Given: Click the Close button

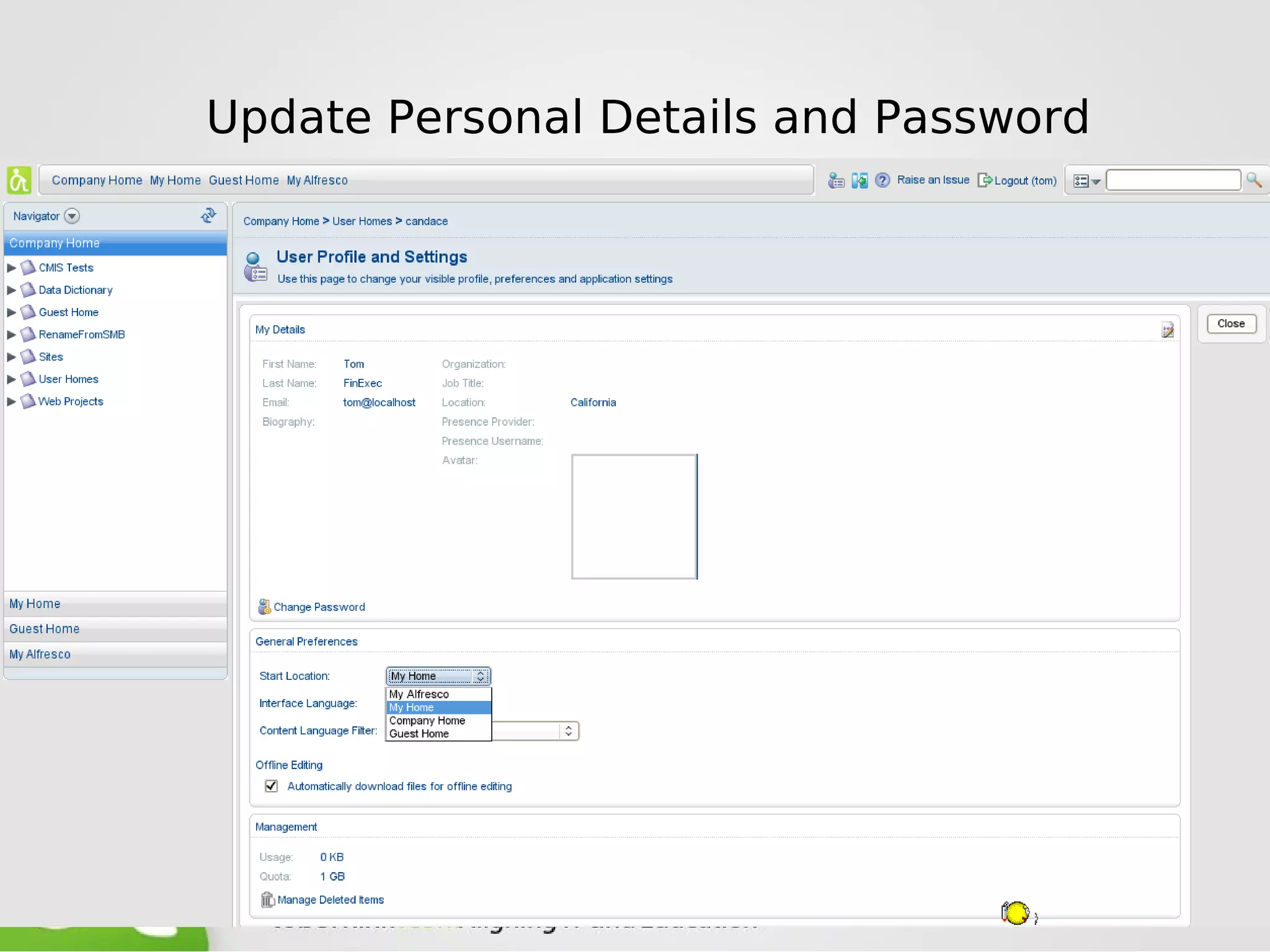Looking at the screenshot, I should [x=1231, y=324].
